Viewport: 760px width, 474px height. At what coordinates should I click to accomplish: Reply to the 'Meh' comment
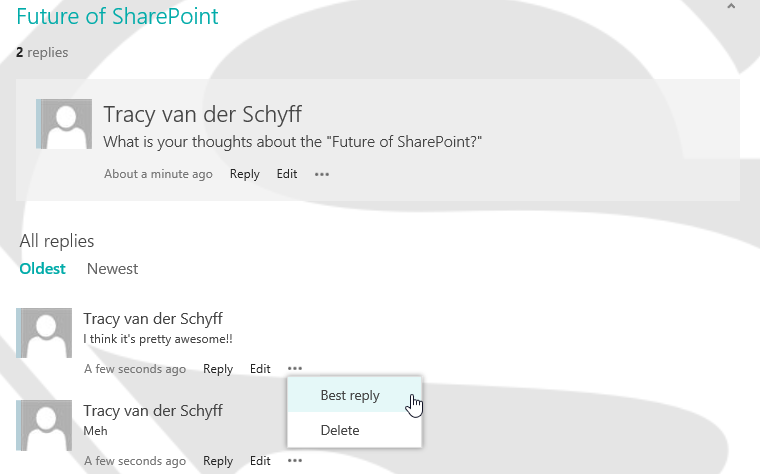point(218,461)
